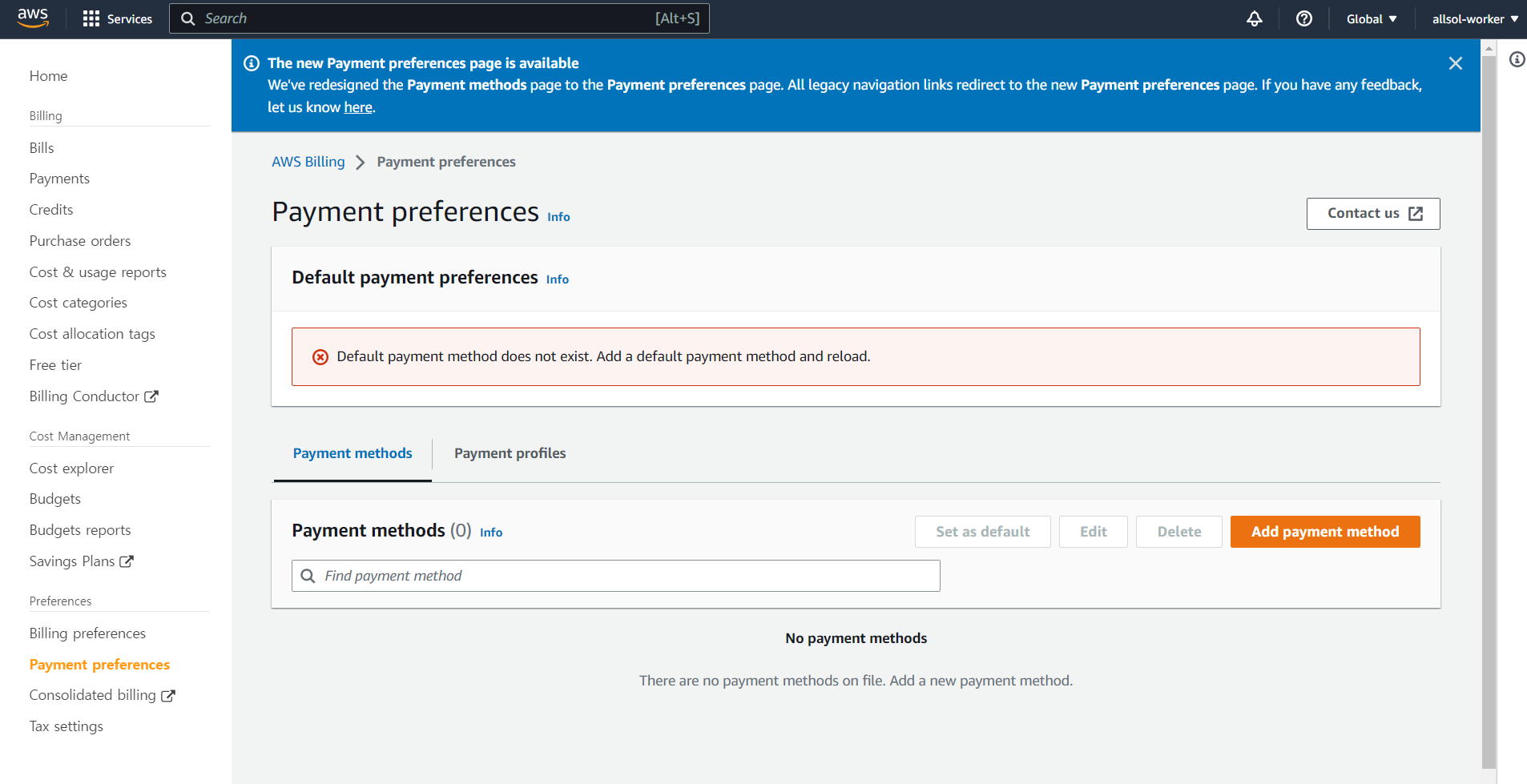The width and height of the screenshot is (1527, 784).
Task: Open Tax settings in sidebar
Action: (x=66, y=726)
